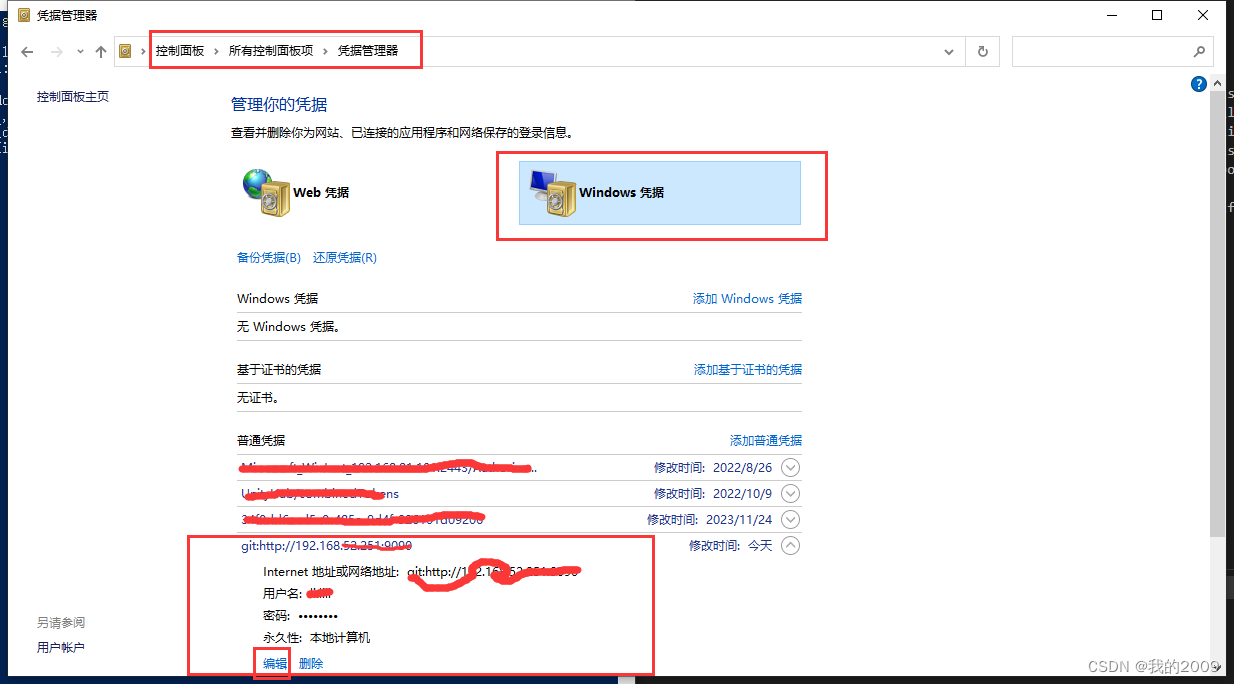
Task: Click the control panel search box
Action: click(1113, 51)
